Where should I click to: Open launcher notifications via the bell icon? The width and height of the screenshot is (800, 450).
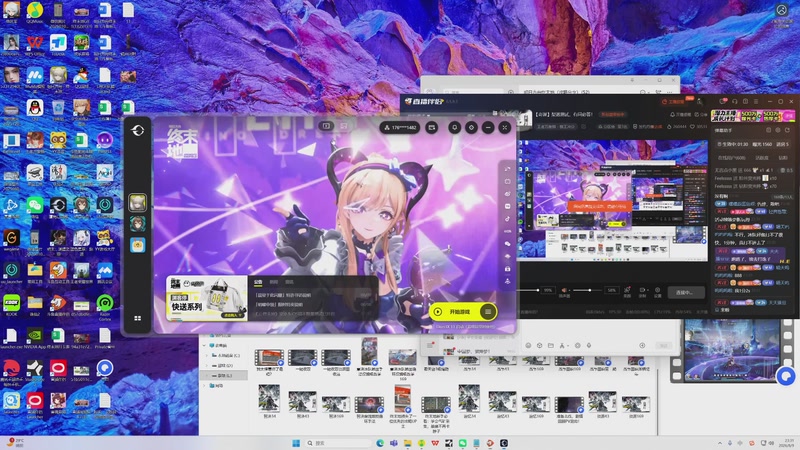454,128
